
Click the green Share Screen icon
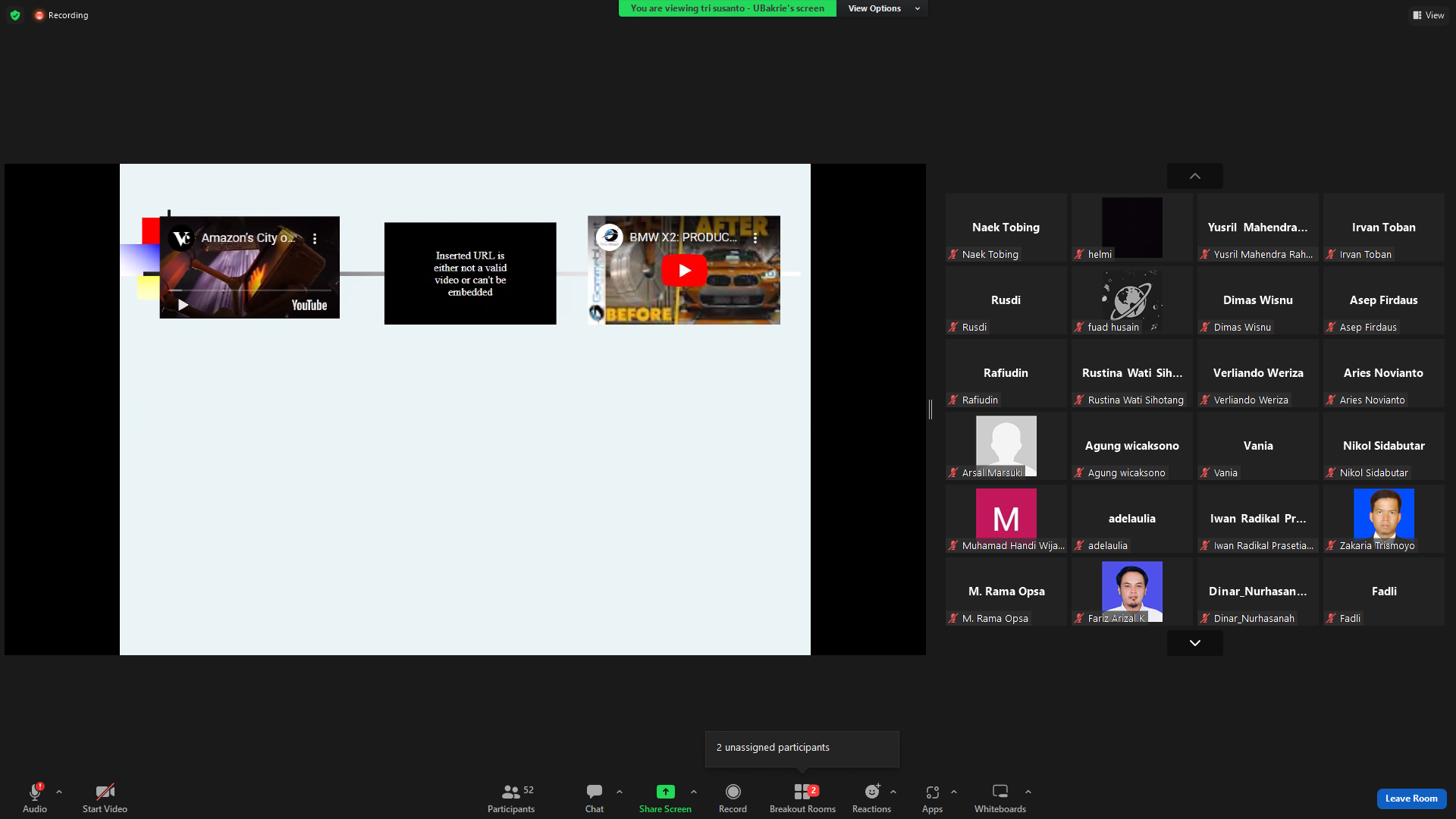(x=665, y=792)
